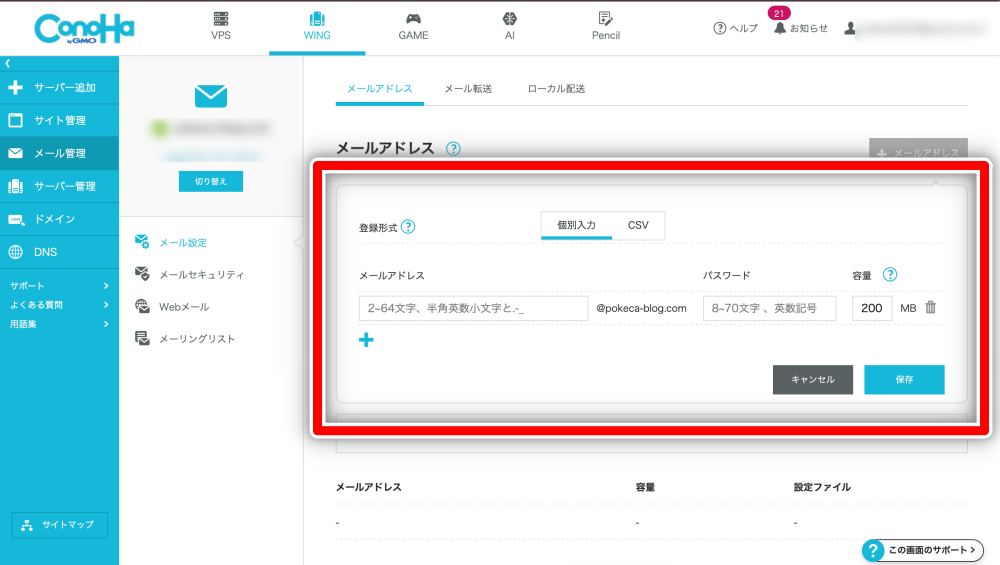Open the notification bell icon
This screenshot has height=565, width=1000.
coord(780,28)
